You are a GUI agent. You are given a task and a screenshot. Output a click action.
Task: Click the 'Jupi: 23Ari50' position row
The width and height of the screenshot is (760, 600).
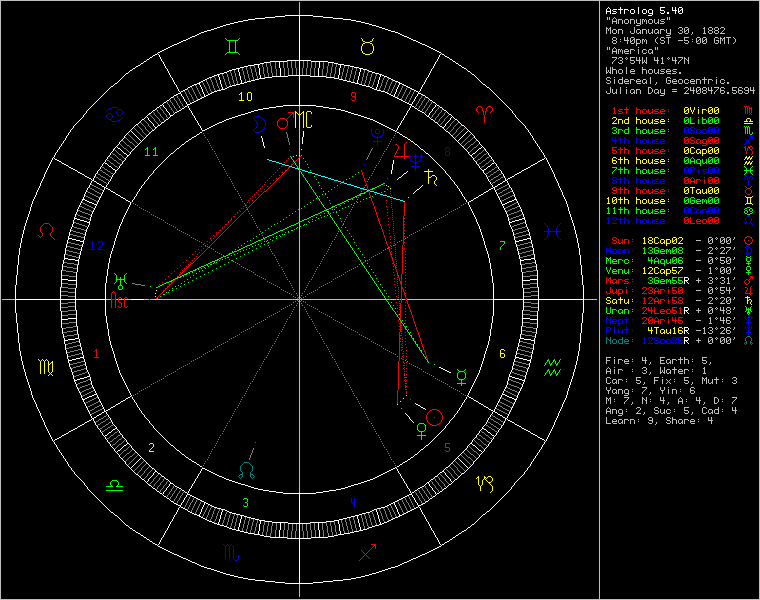point(679,291)
